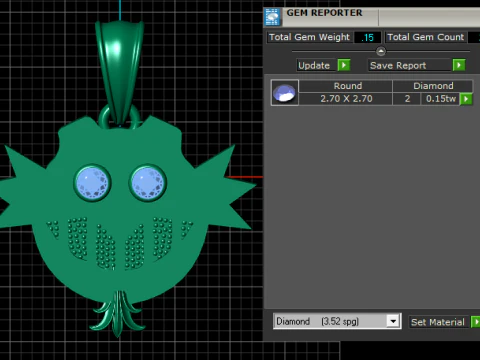Collapse the panel using the divider arrow
This screenshot has height=360, width=480.
(x=381, y=51)
